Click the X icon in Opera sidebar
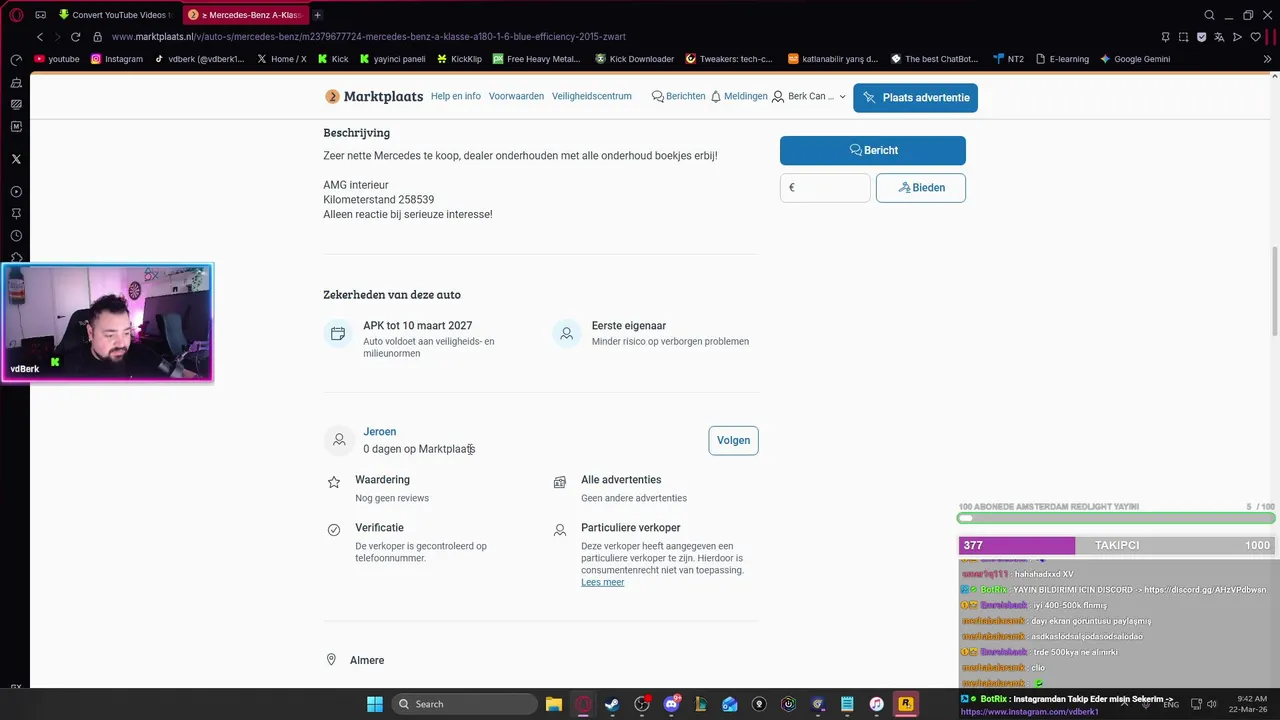Image resolution: width=1280 pixels, height=720 pixels. click(x=16, y=159)
